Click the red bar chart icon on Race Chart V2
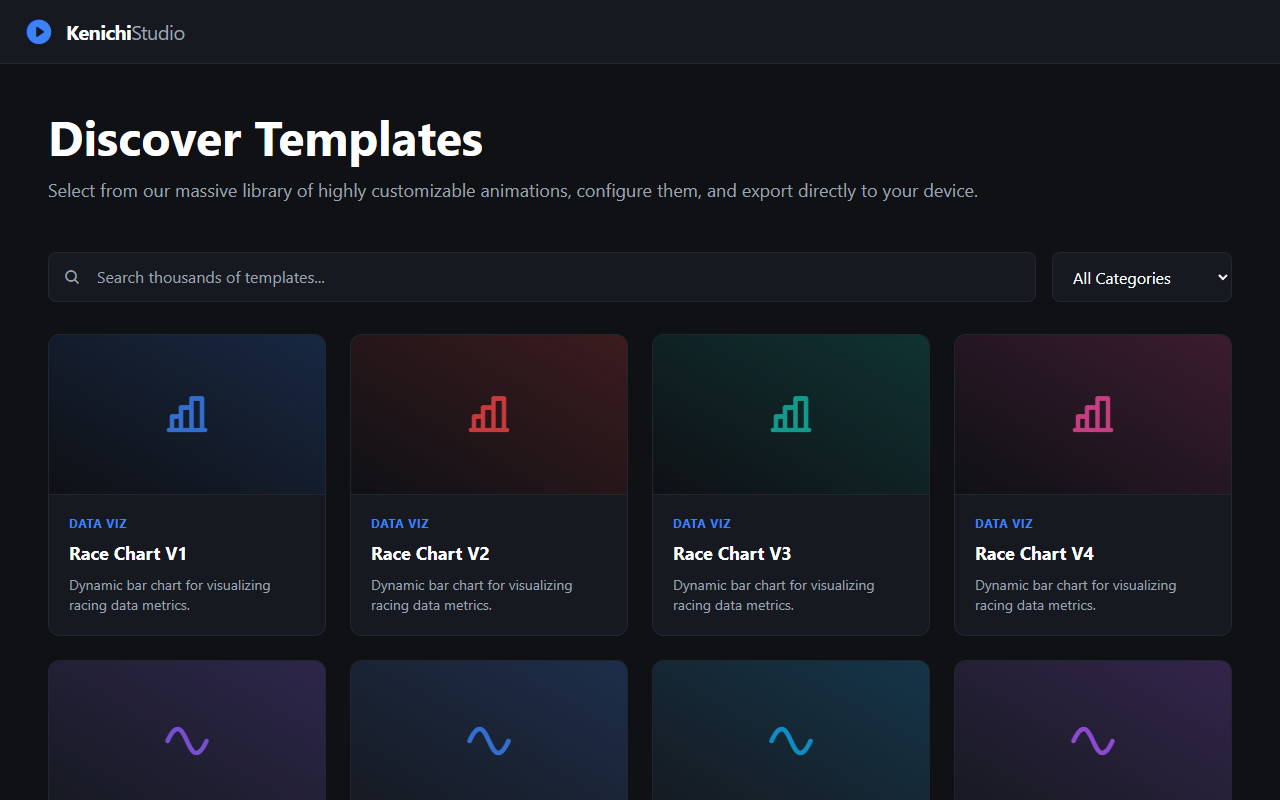The width and height of the screenshot is (1280, 800). click(488, 413)
